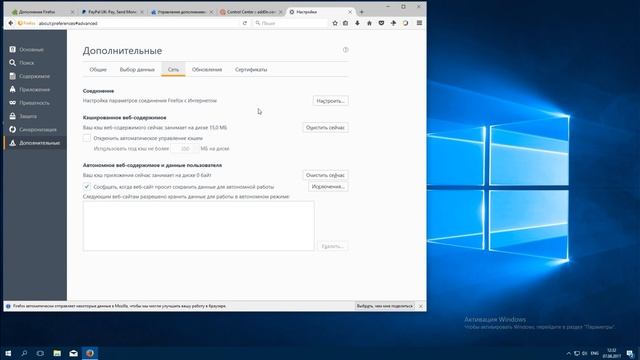Close the Control Center tab
Viewport: 640px width, 360px height.
tap(280, 12)
